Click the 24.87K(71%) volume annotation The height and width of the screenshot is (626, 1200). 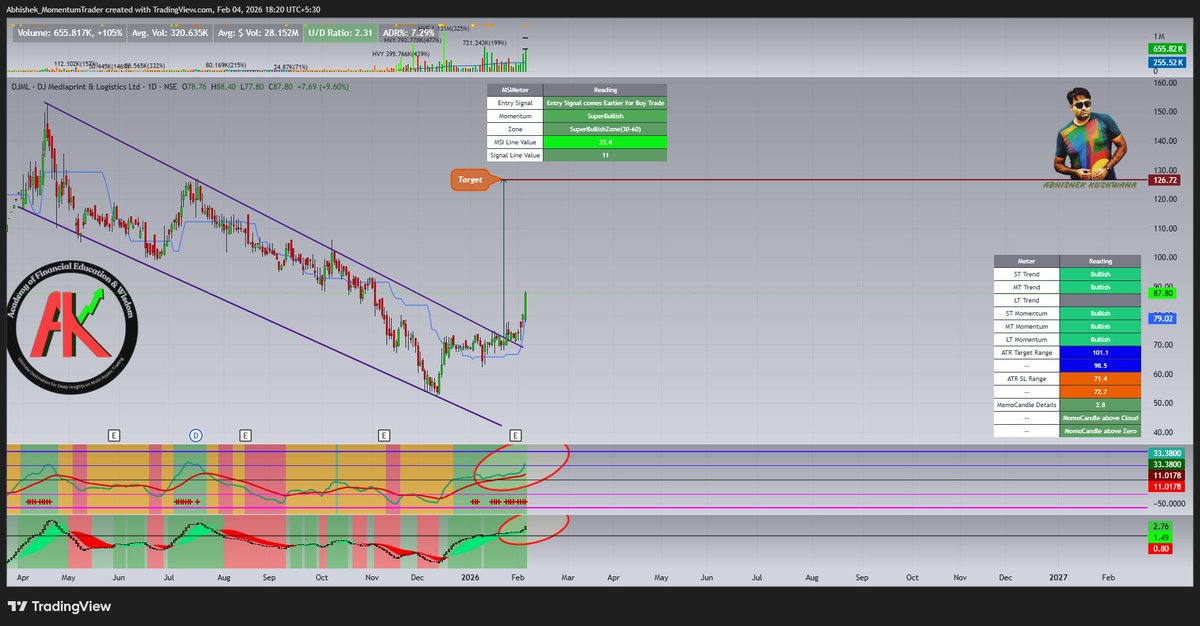[290, 67]
